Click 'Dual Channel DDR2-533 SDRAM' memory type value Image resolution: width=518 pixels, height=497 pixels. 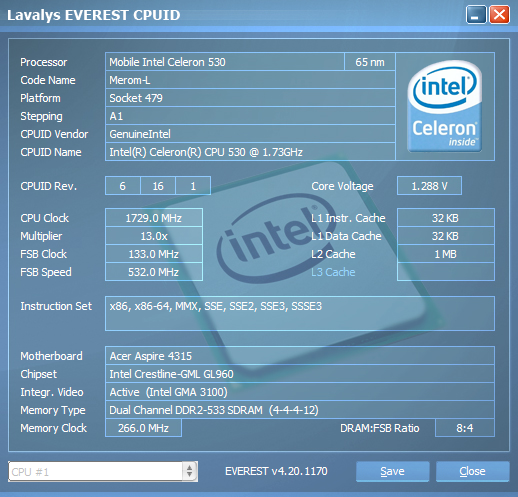pyautogui.click(x=300, y=410)
